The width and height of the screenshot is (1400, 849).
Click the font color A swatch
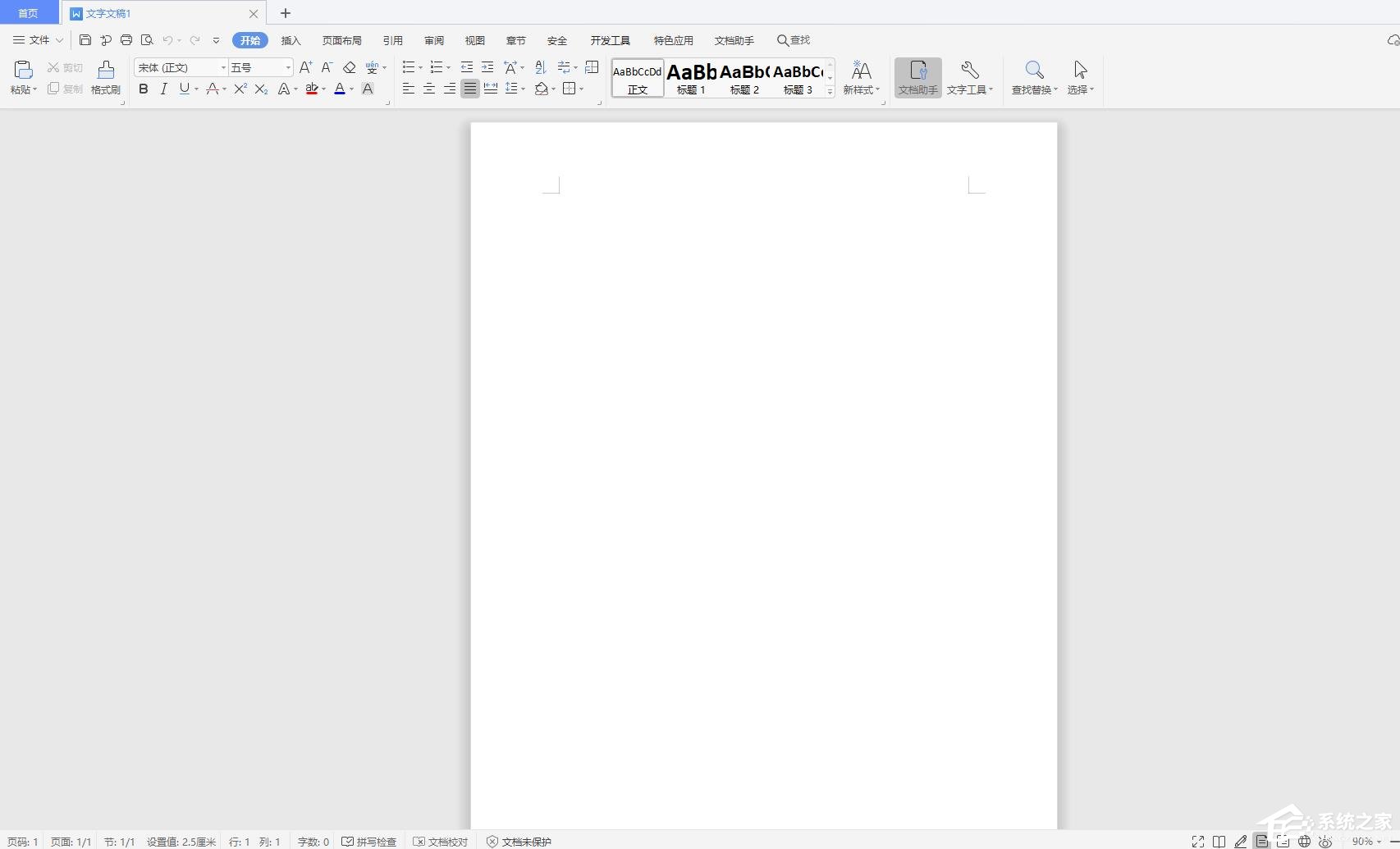[340, 89]
